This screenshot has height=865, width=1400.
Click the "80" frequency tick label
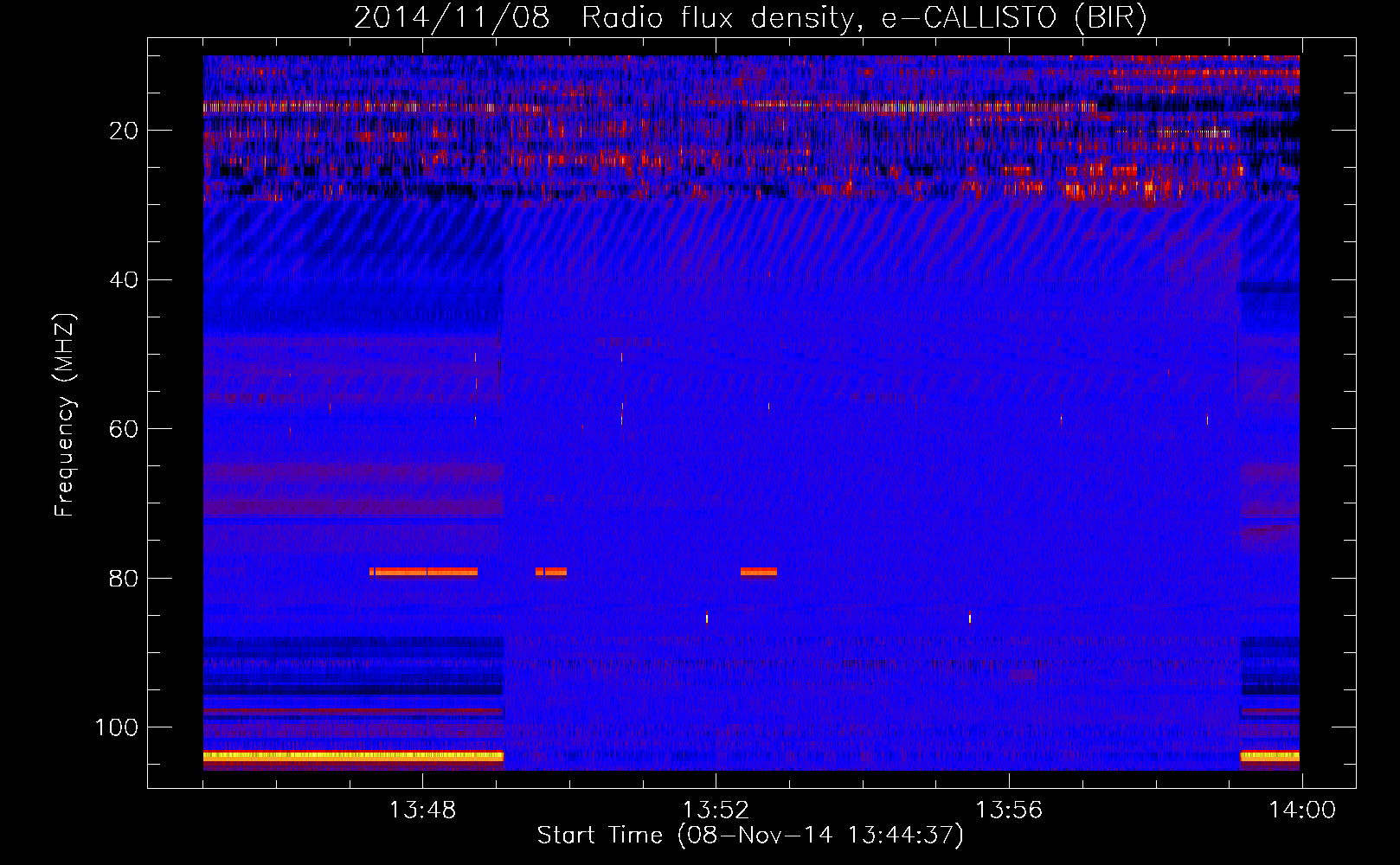click(125, 578)
